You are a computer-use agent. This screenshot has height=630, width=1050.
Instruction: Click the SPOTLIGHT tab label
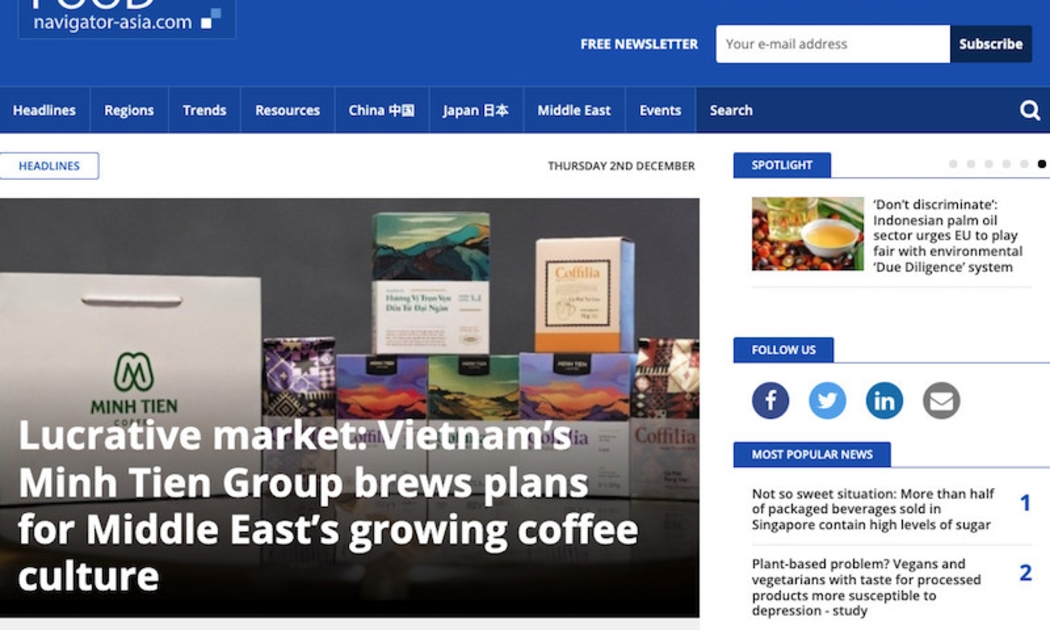coord(782,165)
